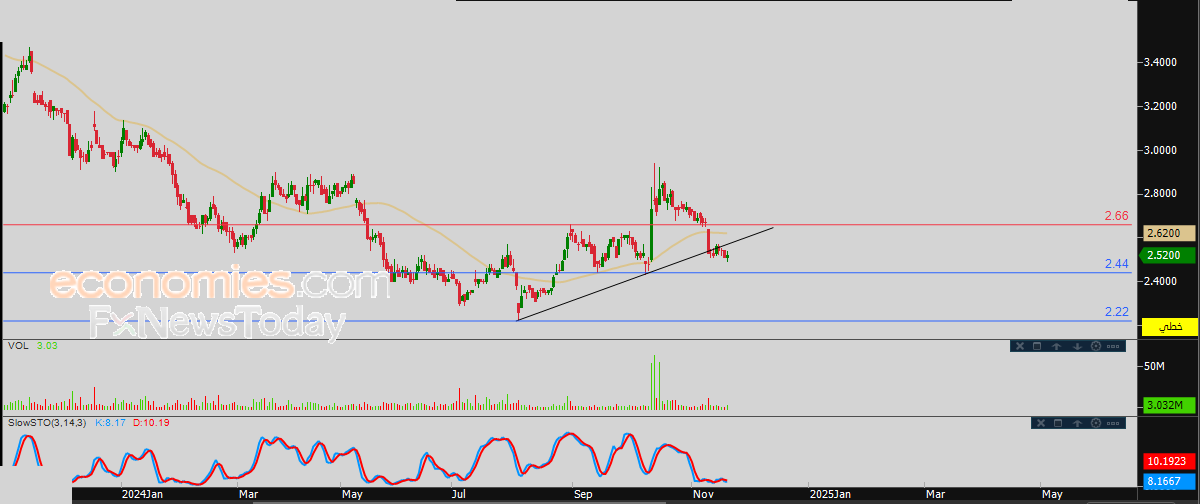1200x504 pixels.
Task: Click the 2024Jan date label
Action: pyautogui.click(x=141, y=494)
